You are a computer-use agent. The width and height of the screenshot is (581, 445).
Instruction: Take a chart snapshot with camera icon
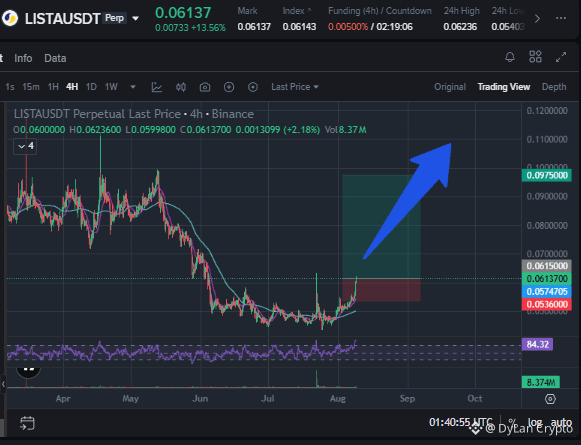205,87
